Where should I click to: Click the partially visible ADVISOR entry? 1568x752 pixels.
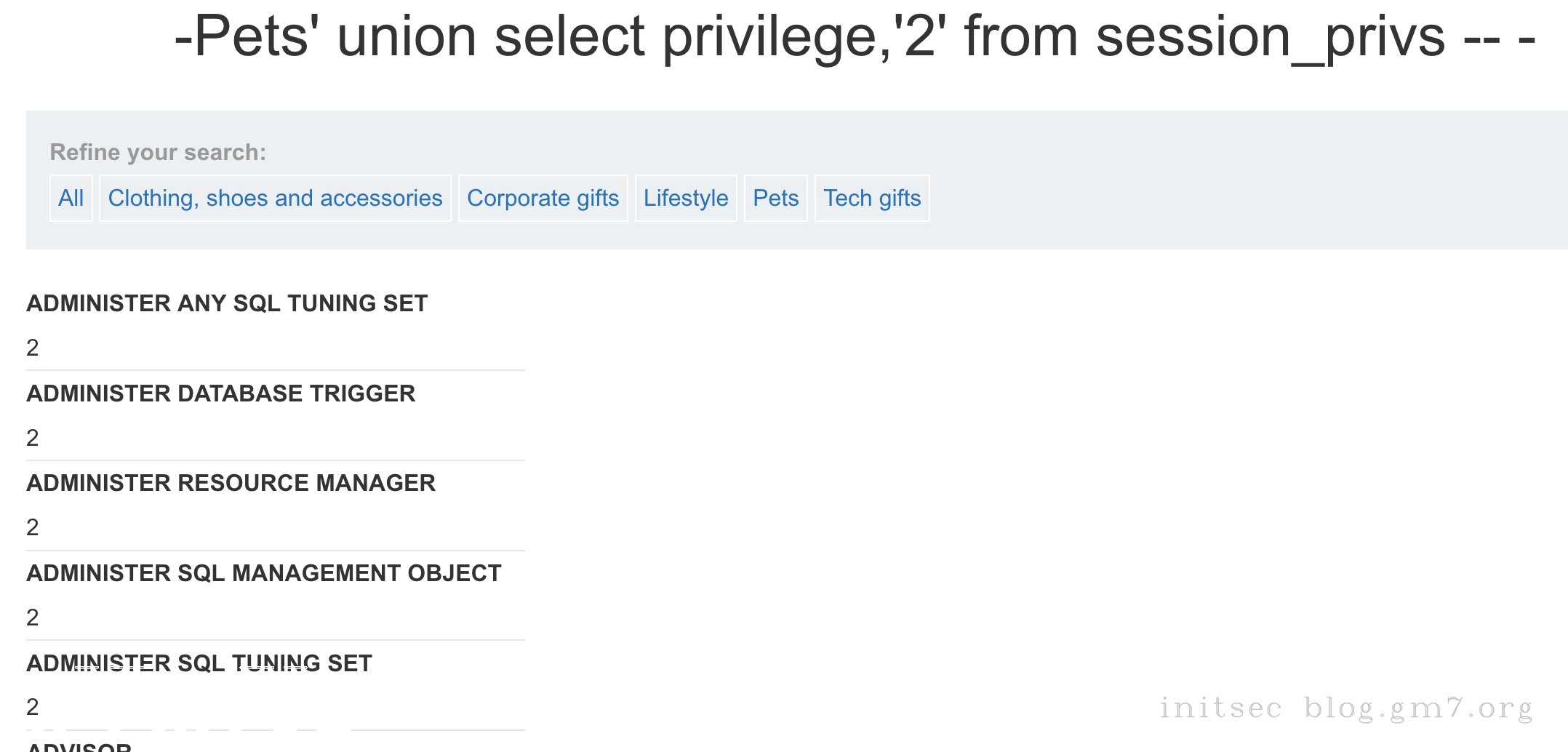coord(79,747)
